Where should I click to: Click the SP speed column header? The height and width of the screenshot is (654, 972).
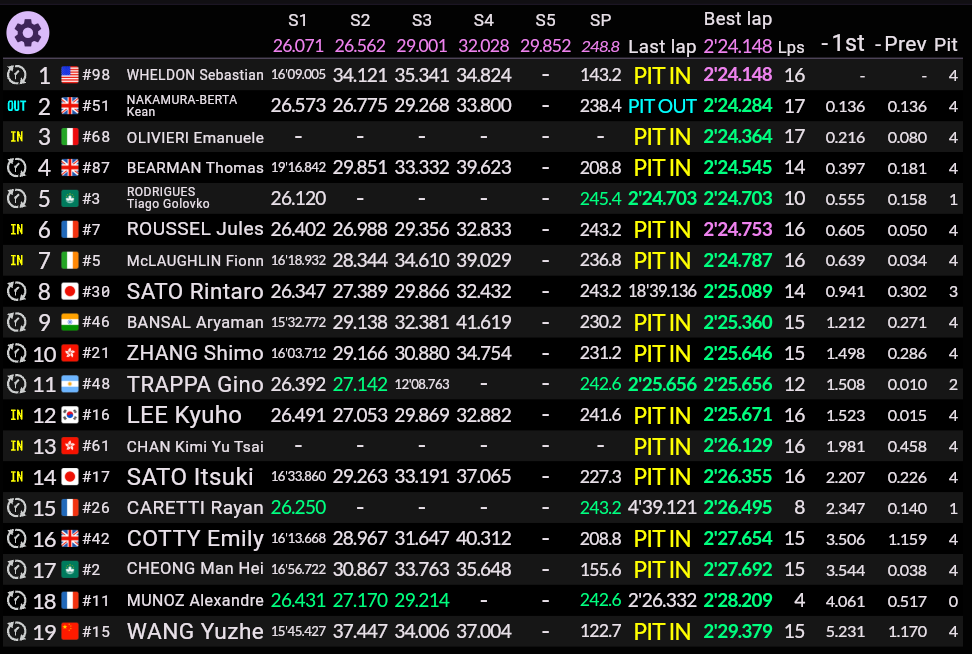tap(600, 20)
